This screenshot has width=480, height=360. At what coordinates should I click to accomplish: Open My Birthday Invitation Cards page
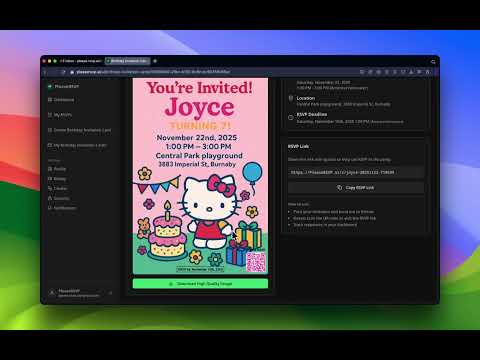tap(78, 145)
